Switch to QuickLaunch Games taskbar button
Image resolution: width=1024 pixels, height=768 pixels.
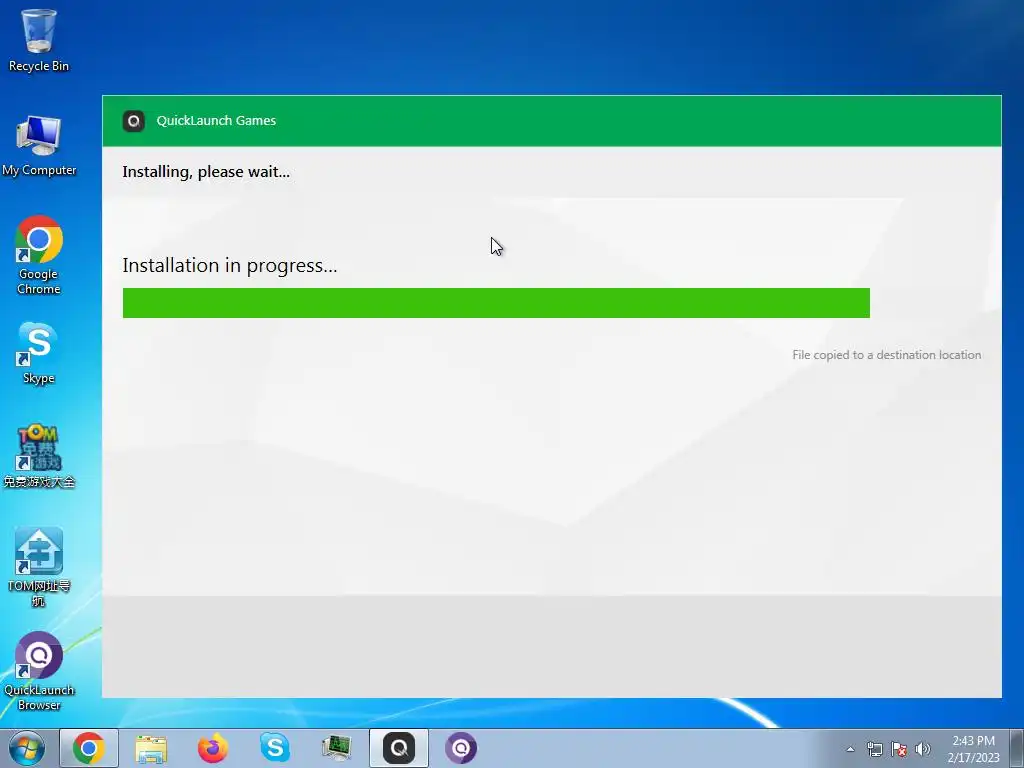pyautogui.click(x=399, y=748)
